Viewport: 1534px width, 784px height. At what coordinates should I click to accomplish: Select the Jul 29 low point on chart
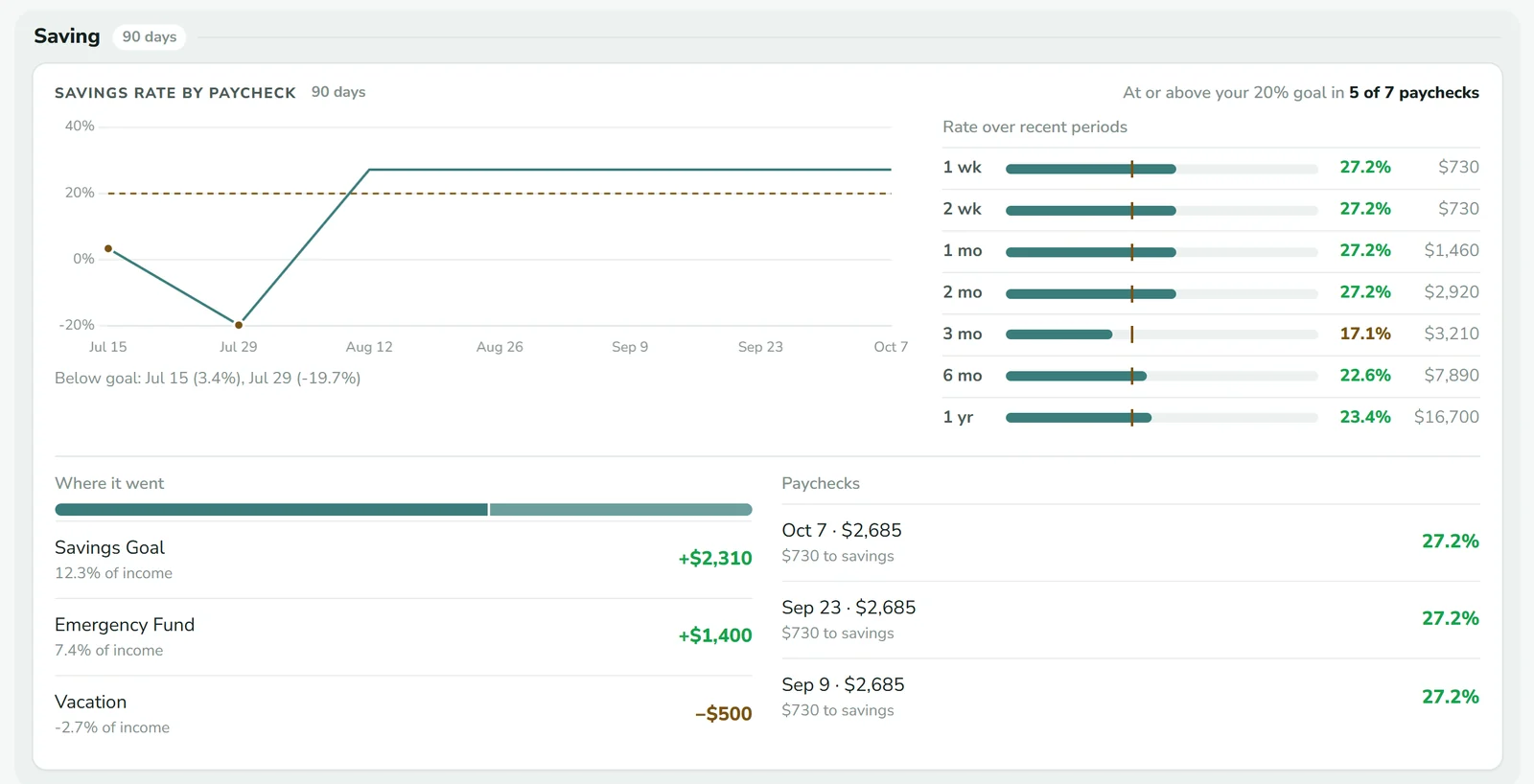pyautogui.click(x=239, y=325)
